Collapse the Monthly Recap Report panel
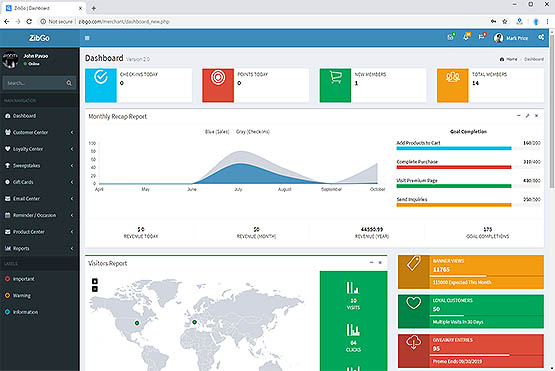Screen dimensions: 555x371 [x=519, y=116]
